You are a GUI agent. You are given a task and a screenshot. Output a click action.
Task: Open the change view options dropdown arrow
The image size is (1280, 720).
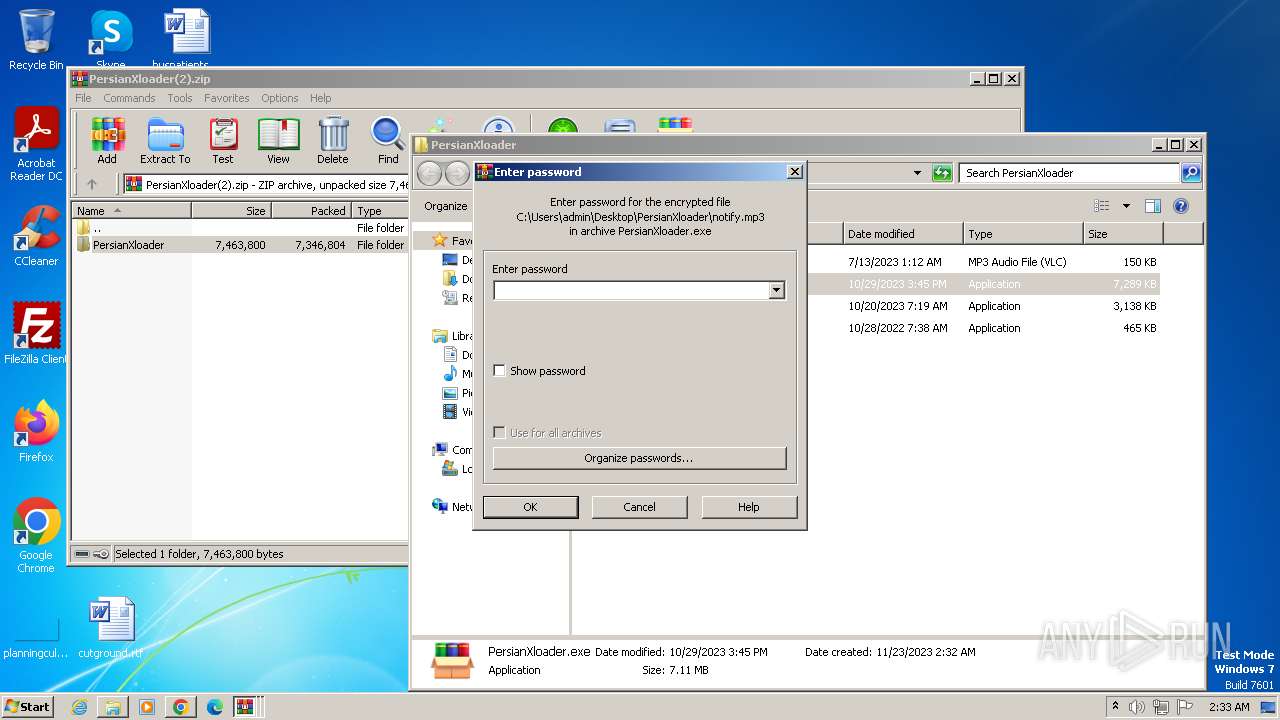point(1126,206)
